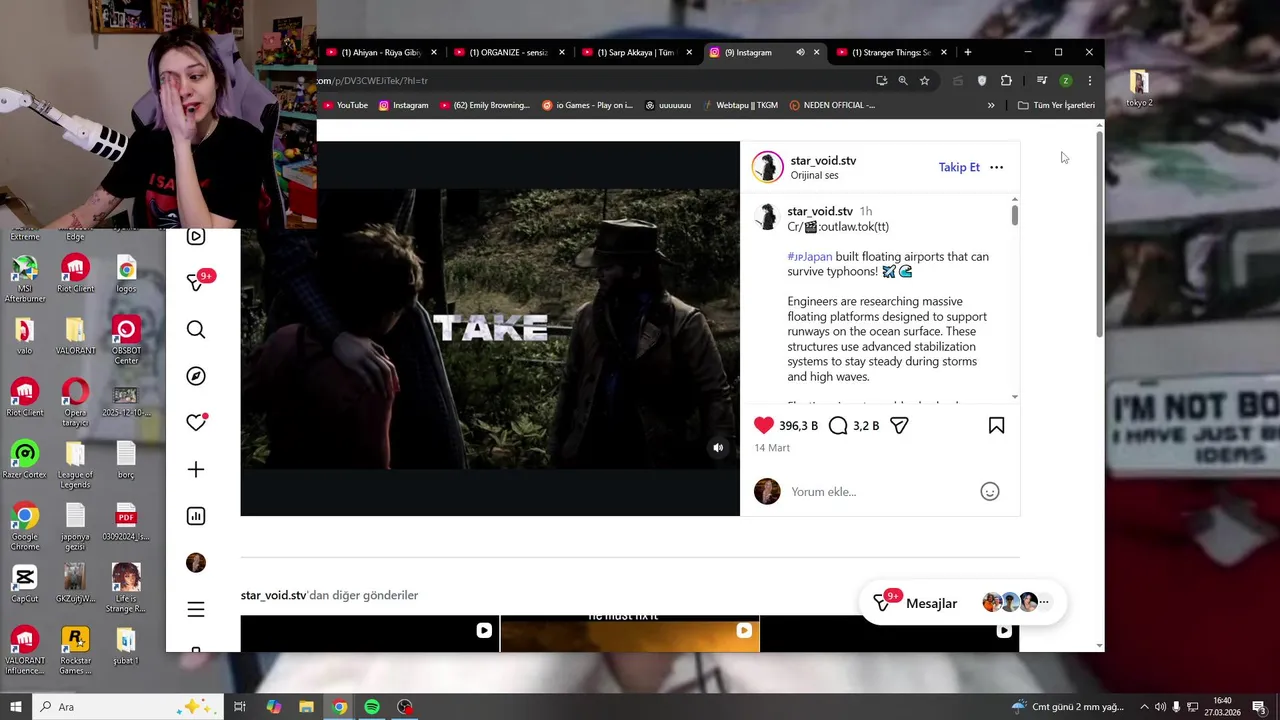Share the post with the send icon

(899, 426)
